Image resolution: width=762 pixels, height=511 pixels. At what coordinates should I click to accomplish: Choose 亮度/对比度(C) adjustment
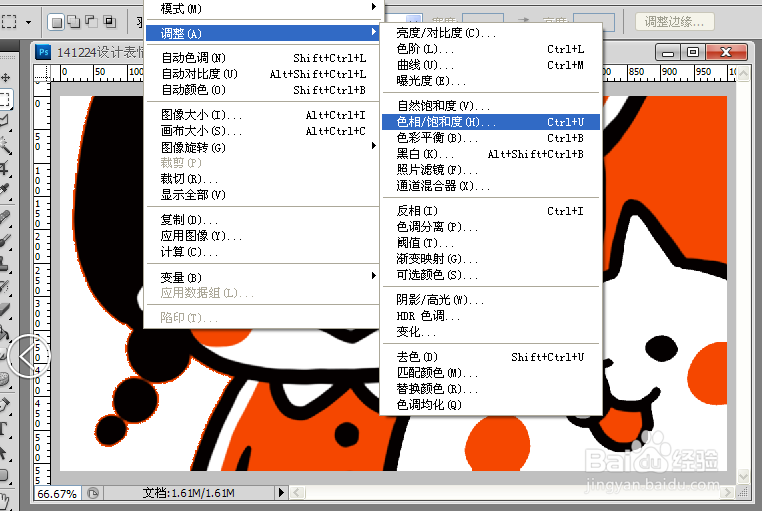coord(491,33)
